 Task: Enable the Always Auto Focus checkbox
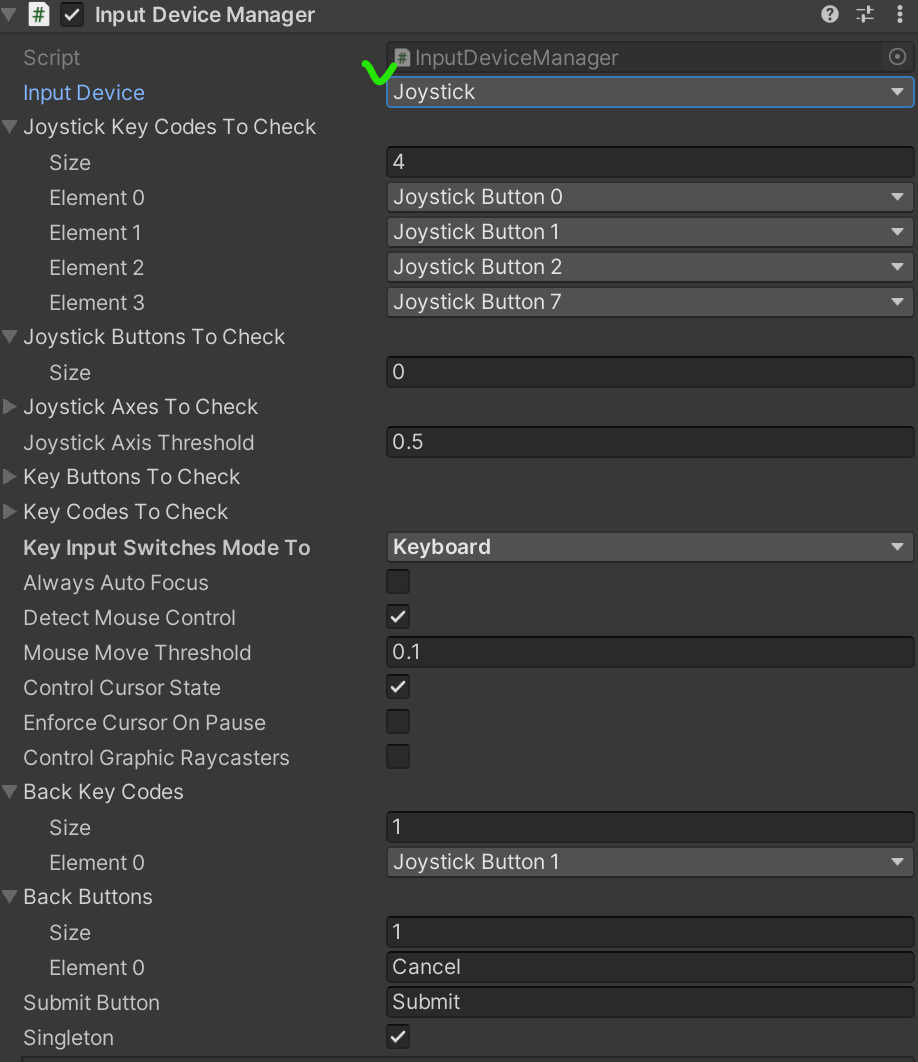coord(398,582)
